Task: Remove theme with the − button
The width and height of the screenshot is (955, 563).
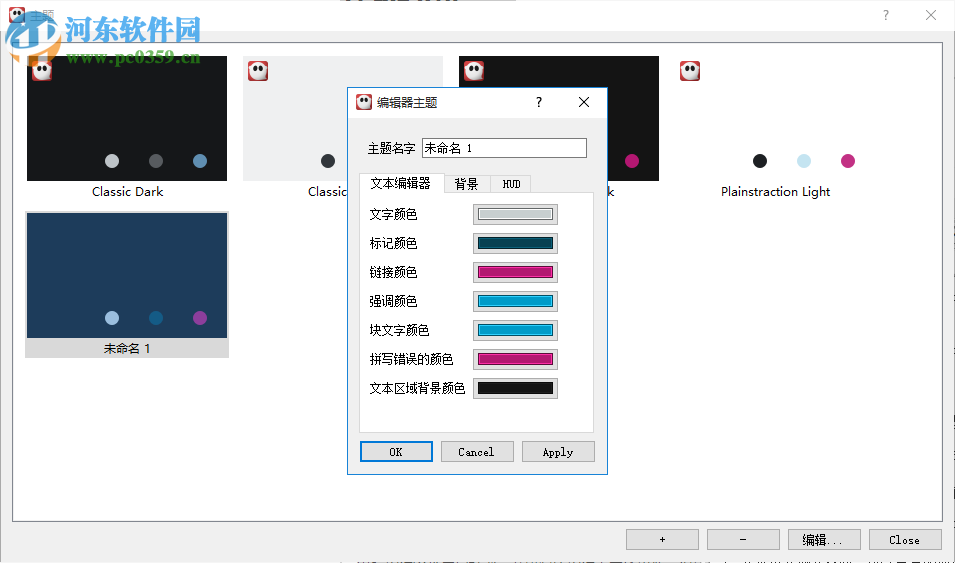Action: [743, 539]
